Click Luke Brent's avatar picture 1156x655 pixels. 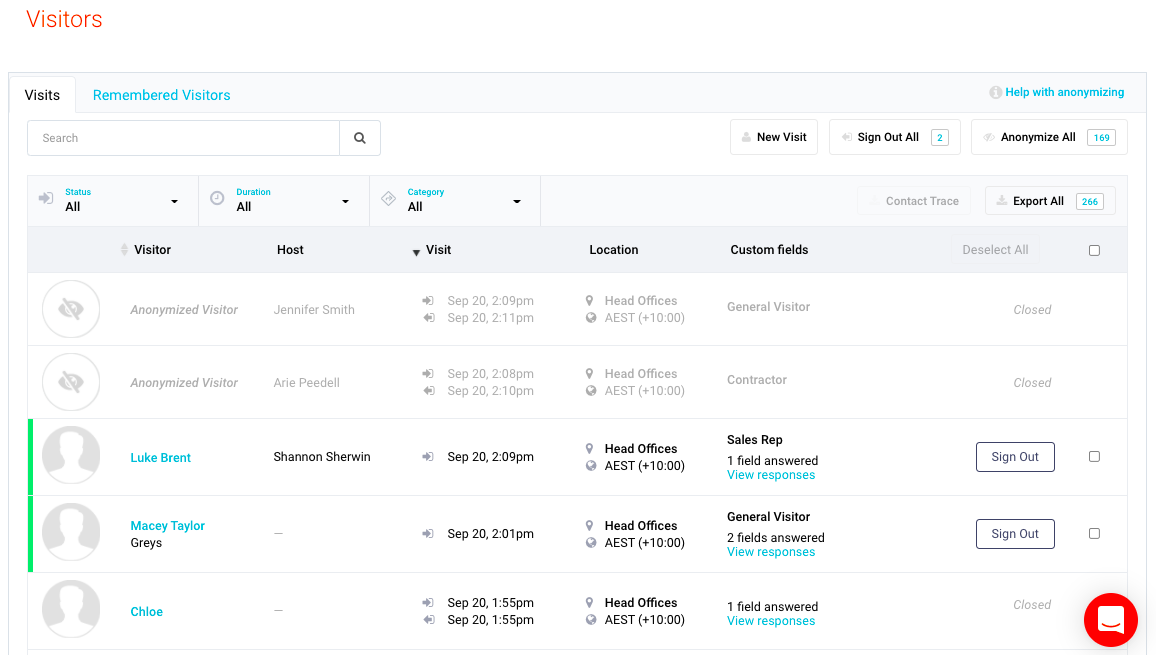click(x=71, y=455)
